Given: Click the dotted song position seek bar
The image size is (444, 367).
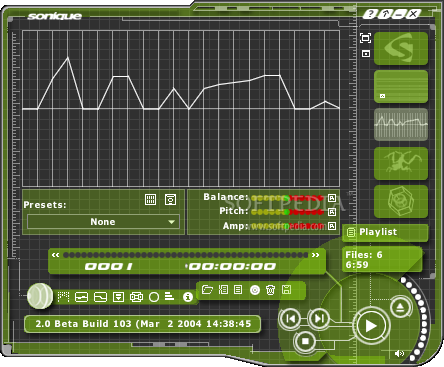Looking at the screenshot, I should (x=185, y=255).
